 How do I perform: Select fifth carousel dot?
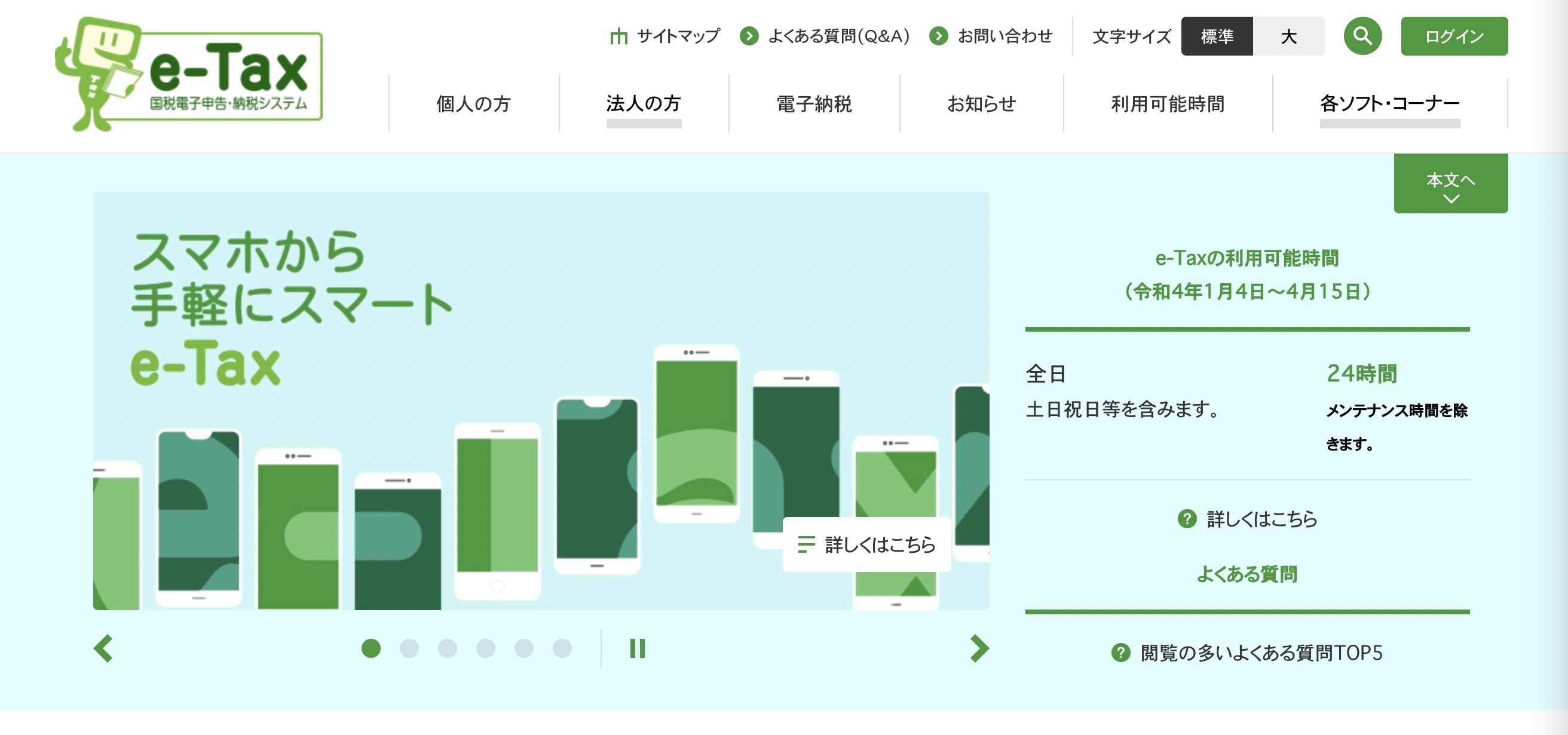[524, 648]
